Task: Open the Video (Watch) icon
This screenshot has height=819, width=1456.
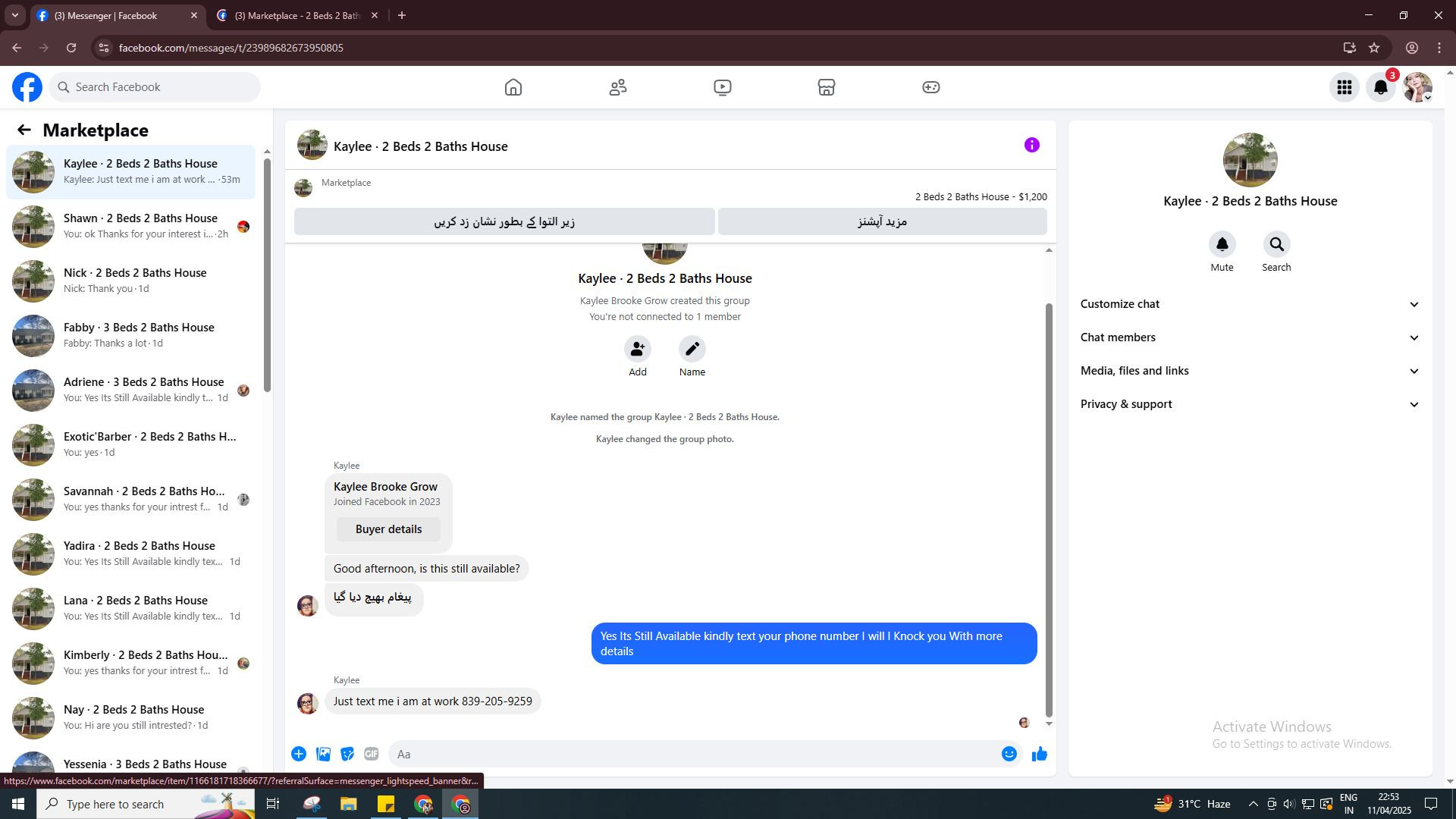Action: [723, 87]
